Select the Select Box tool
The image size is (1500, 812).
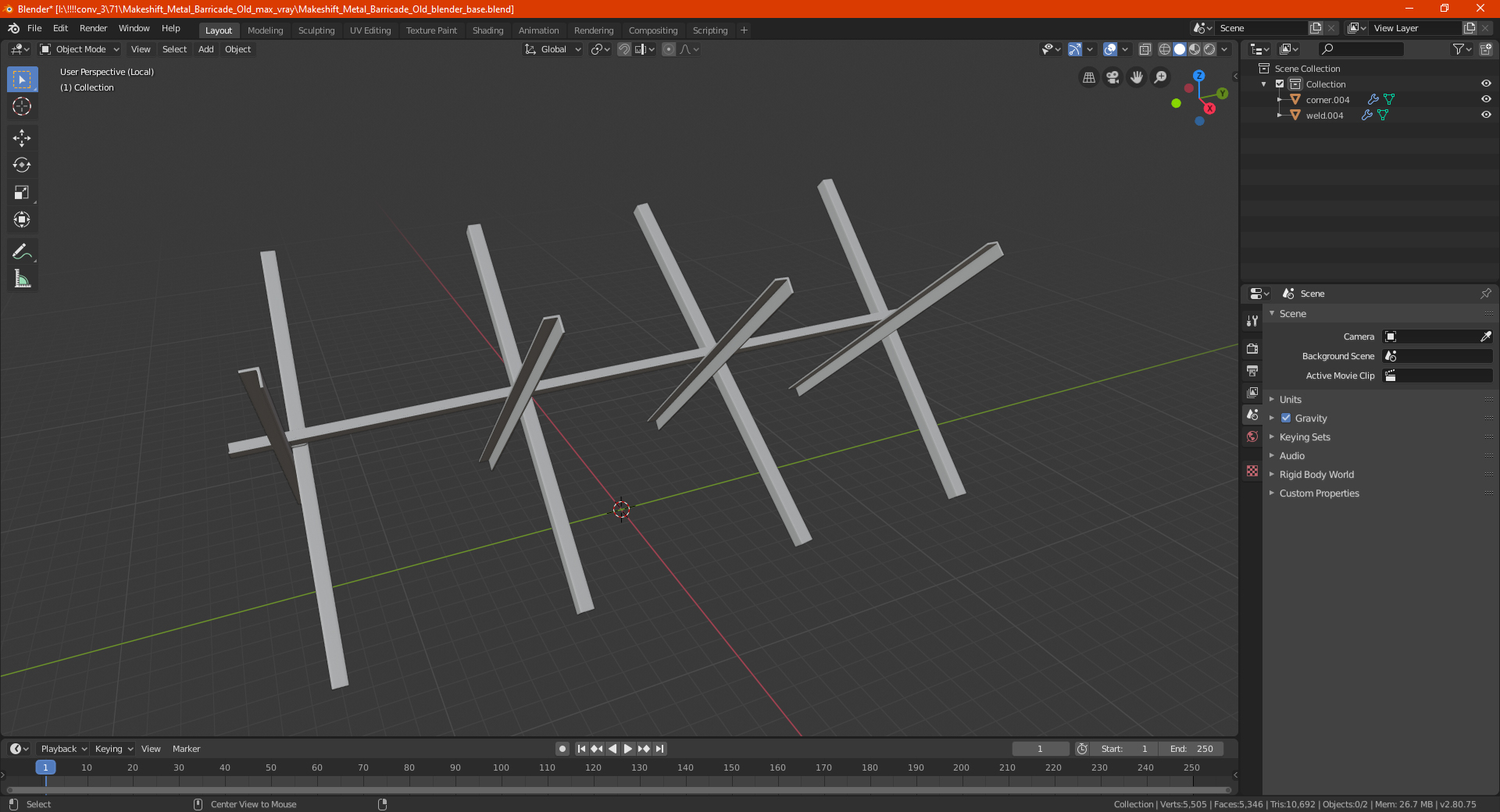[x=22, y=80]
